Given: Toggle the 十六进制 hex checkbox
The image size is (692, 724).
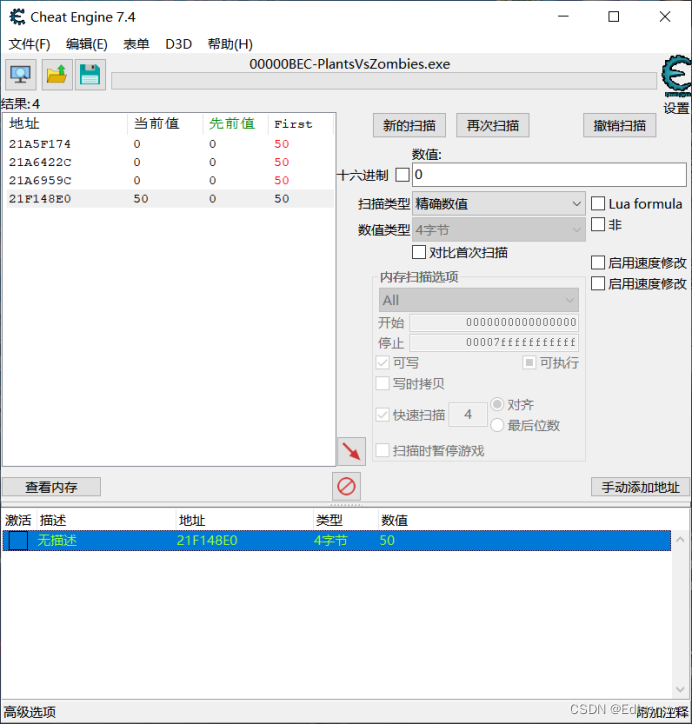Looking at the screenshot, I should coord(402,175).
